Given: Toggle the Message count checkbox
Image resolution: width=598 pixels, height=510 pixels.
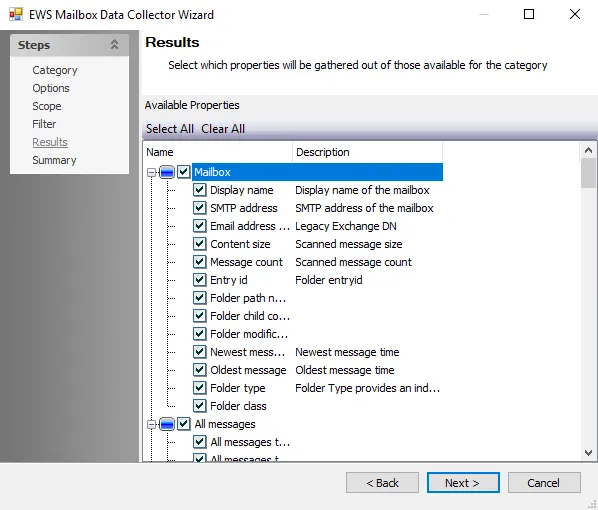Looking at the screenshot, I should click(200, 262).
